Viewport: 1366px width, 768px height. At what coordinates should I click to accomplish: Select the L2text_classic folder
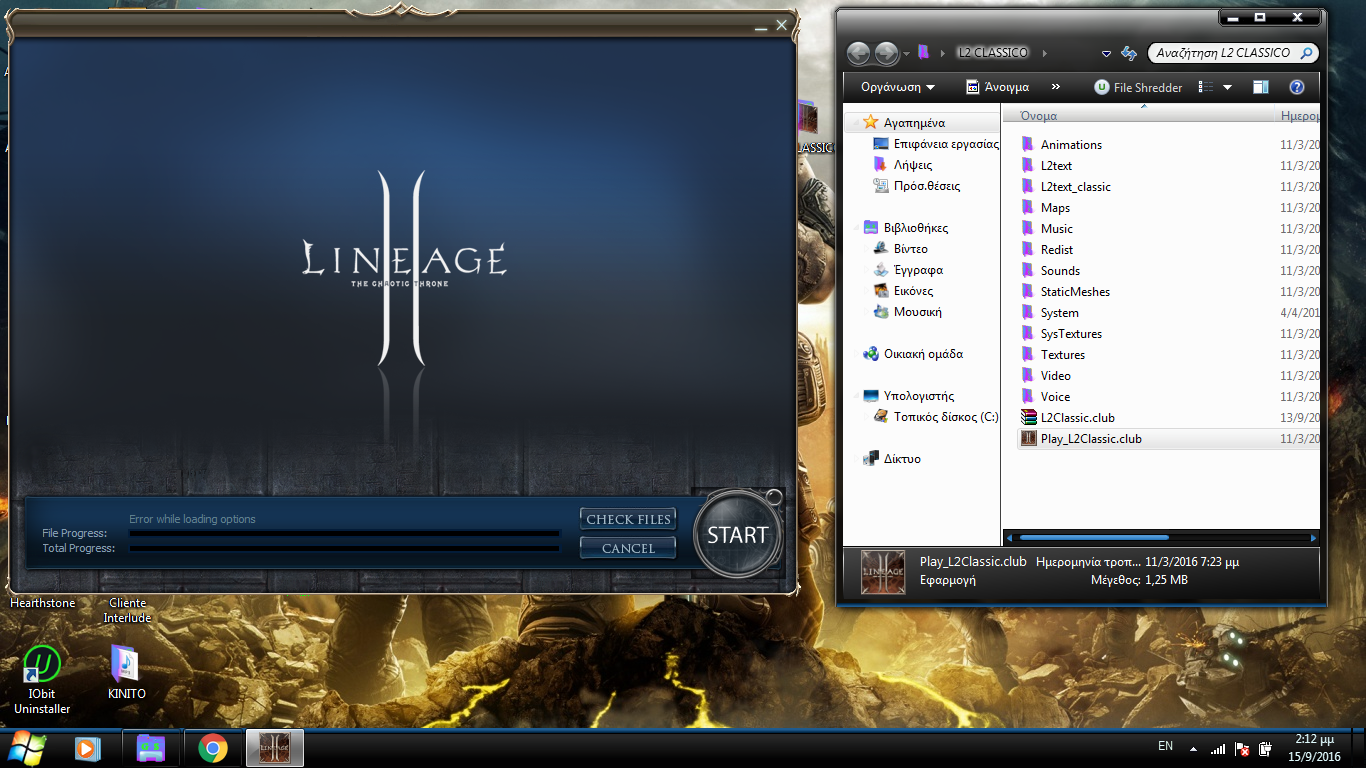tap(1075, 186)
